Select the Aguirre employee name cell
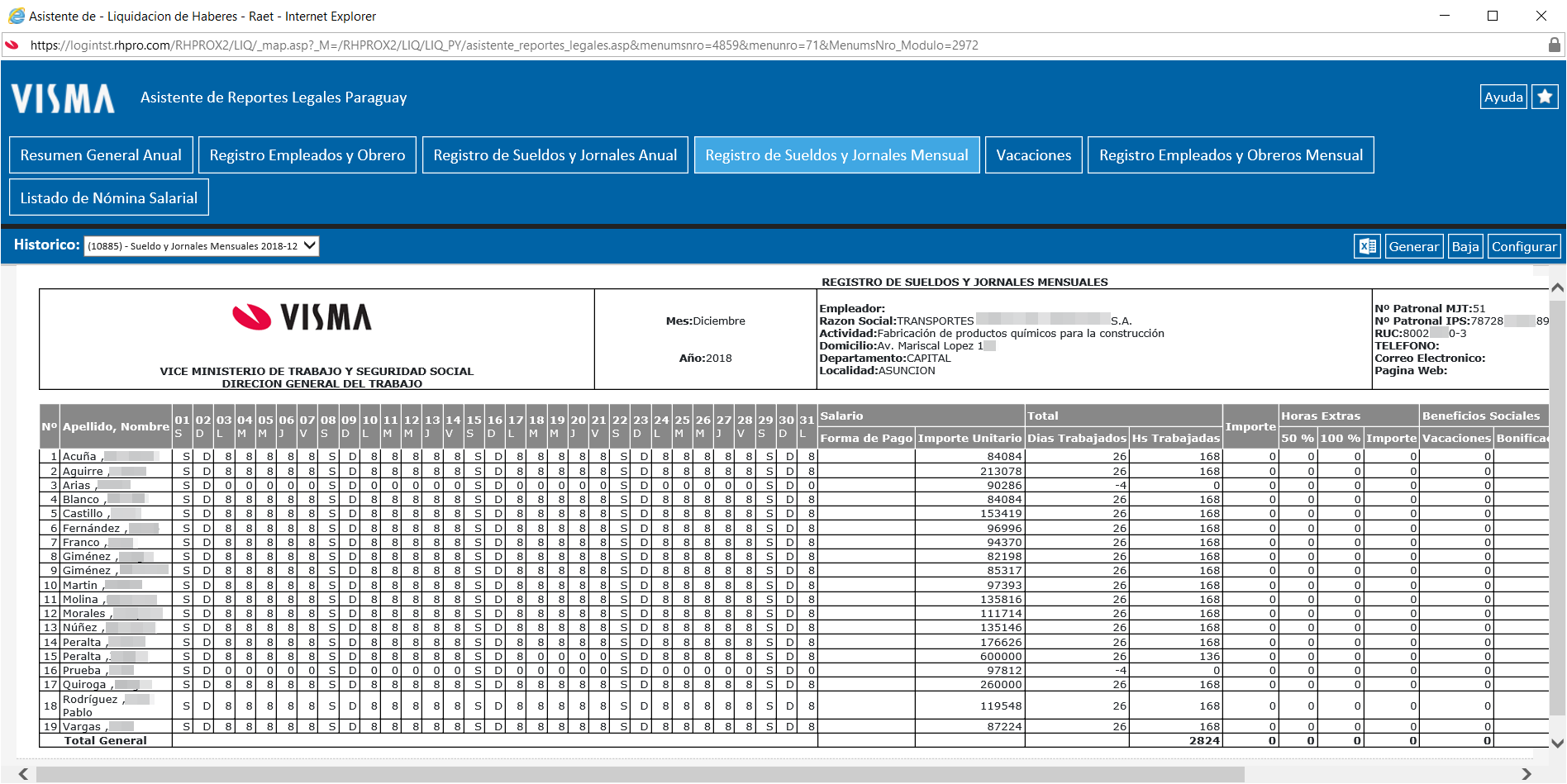The width and height of the screenshot is (1567, 784). (117, 471)
